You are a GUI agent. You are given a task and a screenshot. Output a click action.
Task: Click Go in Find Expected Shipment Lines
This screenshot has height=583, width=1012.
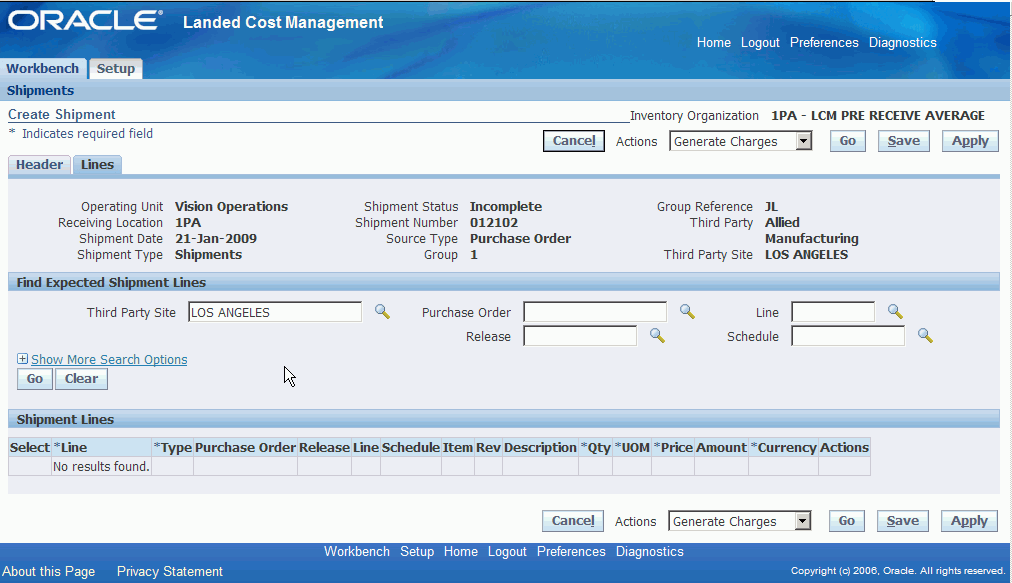pos(35,379)
